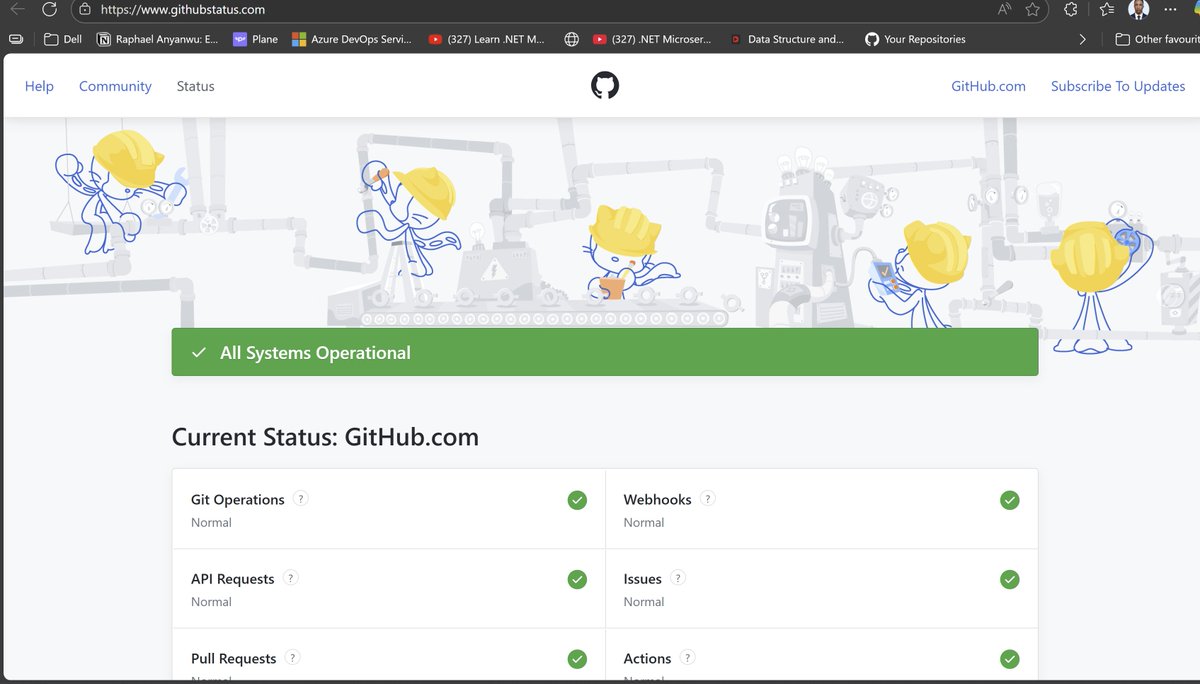Click the favorite star icon in address bar
Screen dimensions: 1200x684
coord(1032,10)
